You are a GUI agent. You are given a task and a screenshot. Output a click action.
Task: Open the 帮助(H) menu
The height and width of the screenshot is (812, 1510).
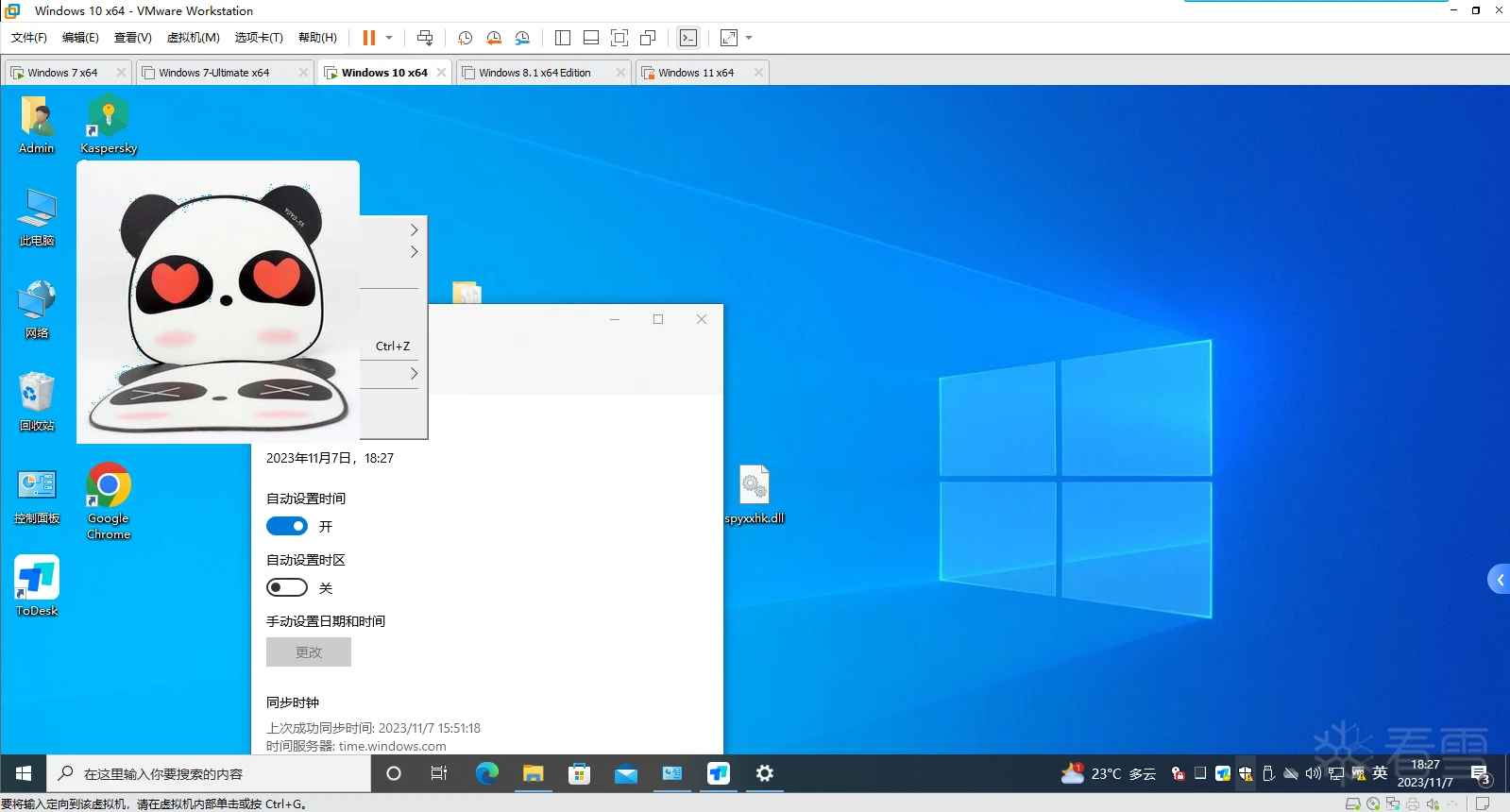pos(317,38)
